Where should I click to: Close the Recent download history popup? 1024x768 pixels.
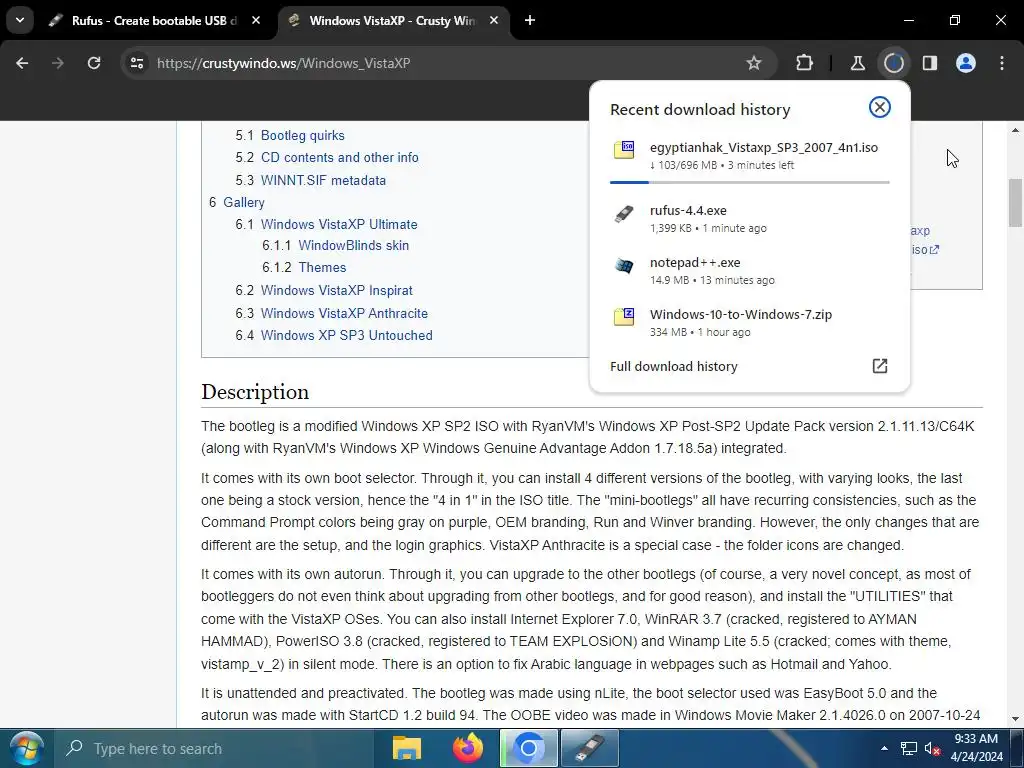[x=880, y=107]
